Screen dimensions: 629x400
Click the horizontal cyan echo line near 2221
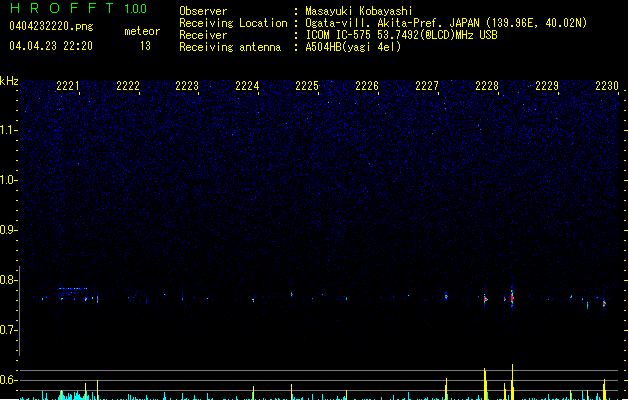[73, 288]
